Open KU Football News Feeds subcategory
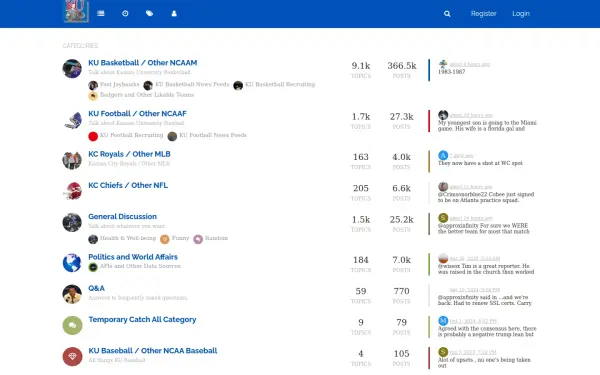 (x=213, y=135)
